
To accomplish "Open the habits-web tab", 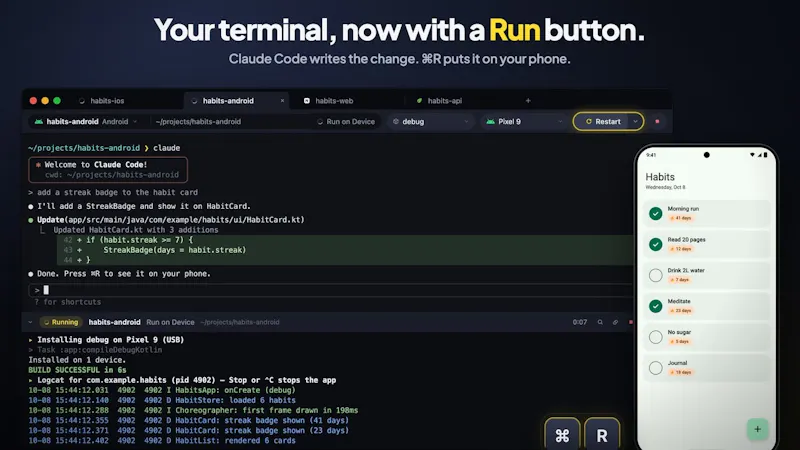I will (334, 101).
